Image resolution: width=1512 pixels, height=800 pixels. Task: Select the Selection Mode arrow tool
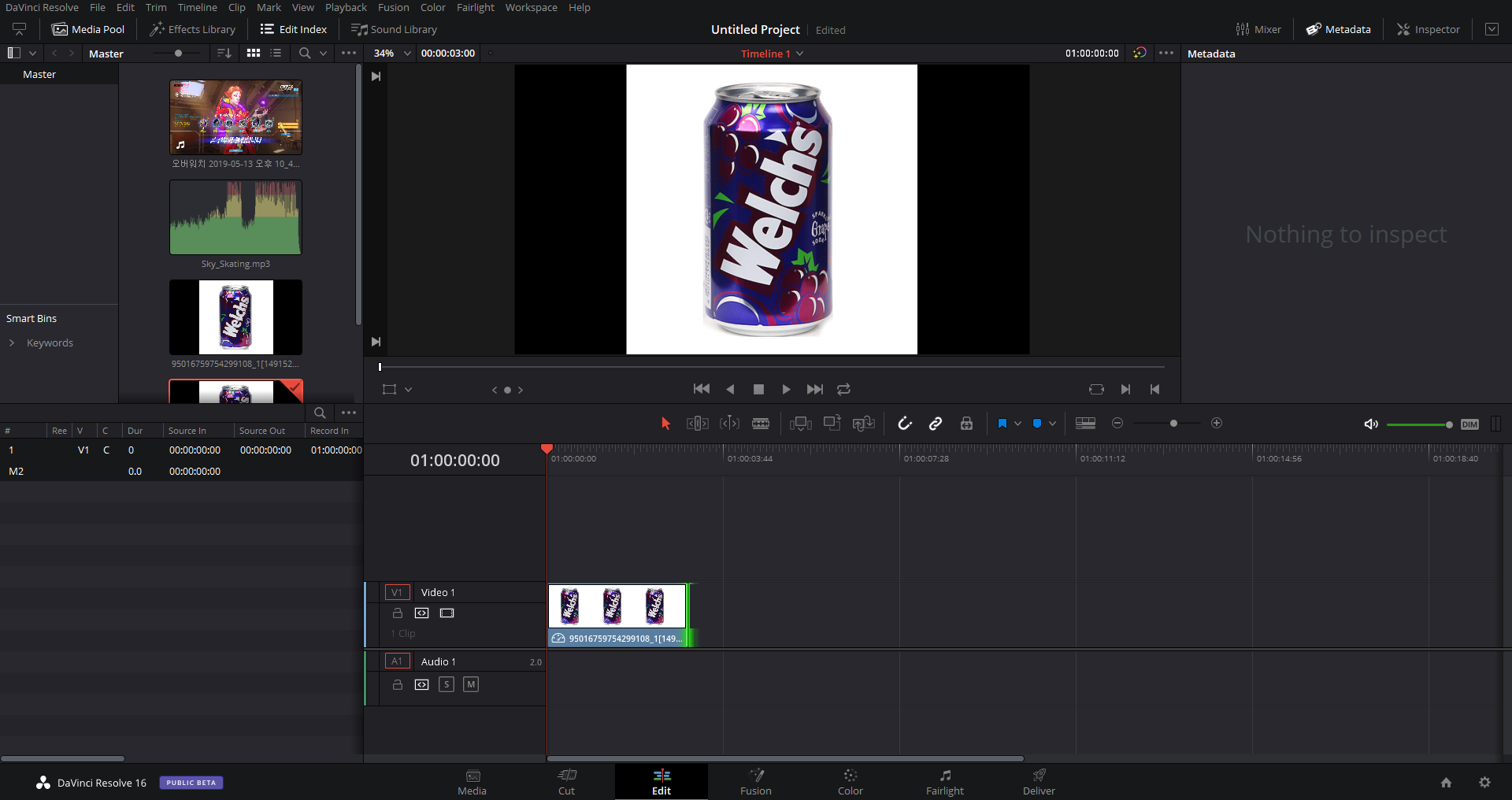click(665, 424)
